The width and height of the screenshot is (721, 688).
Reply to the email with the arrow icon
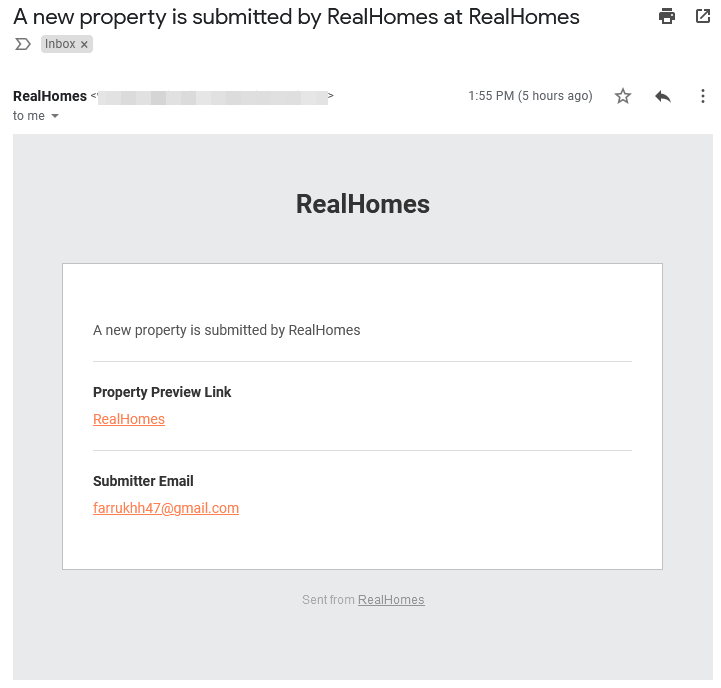663,96
